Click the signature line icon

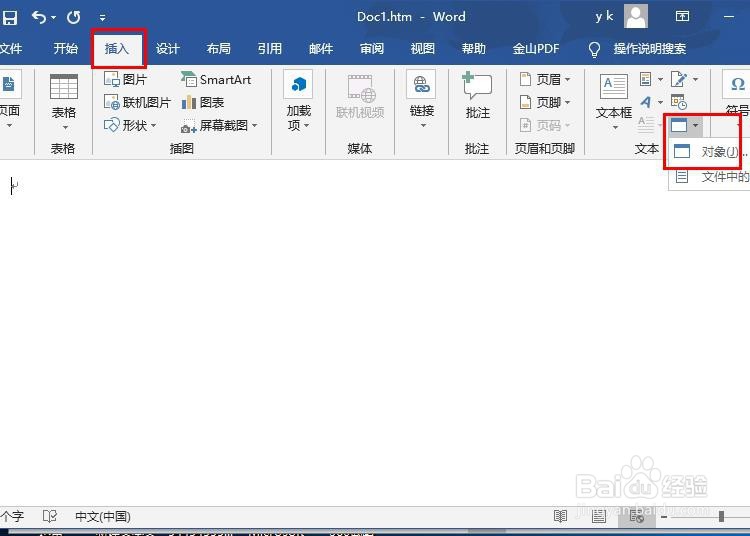[x=679, y=79]
